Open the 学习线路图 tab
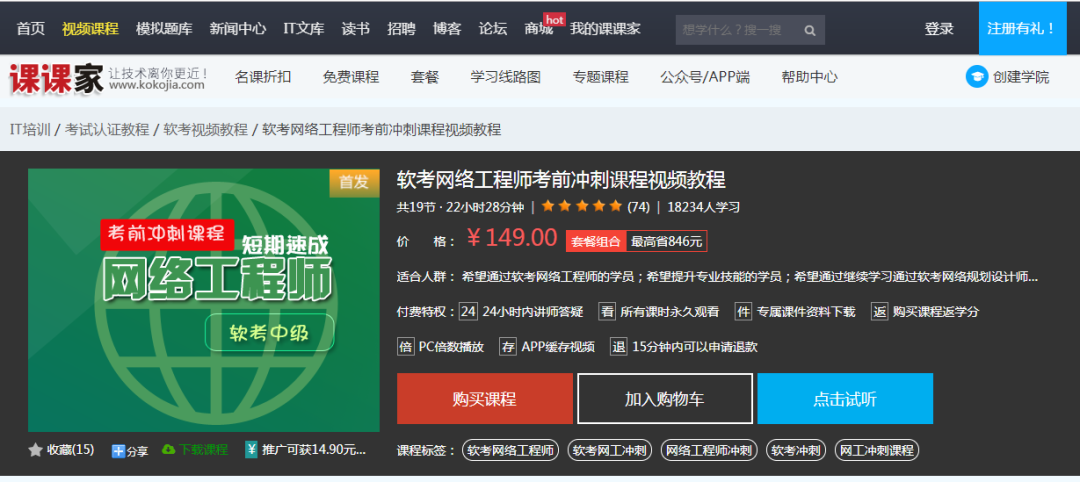Viewport: 1080px width, 482px height. click(506, 77)
